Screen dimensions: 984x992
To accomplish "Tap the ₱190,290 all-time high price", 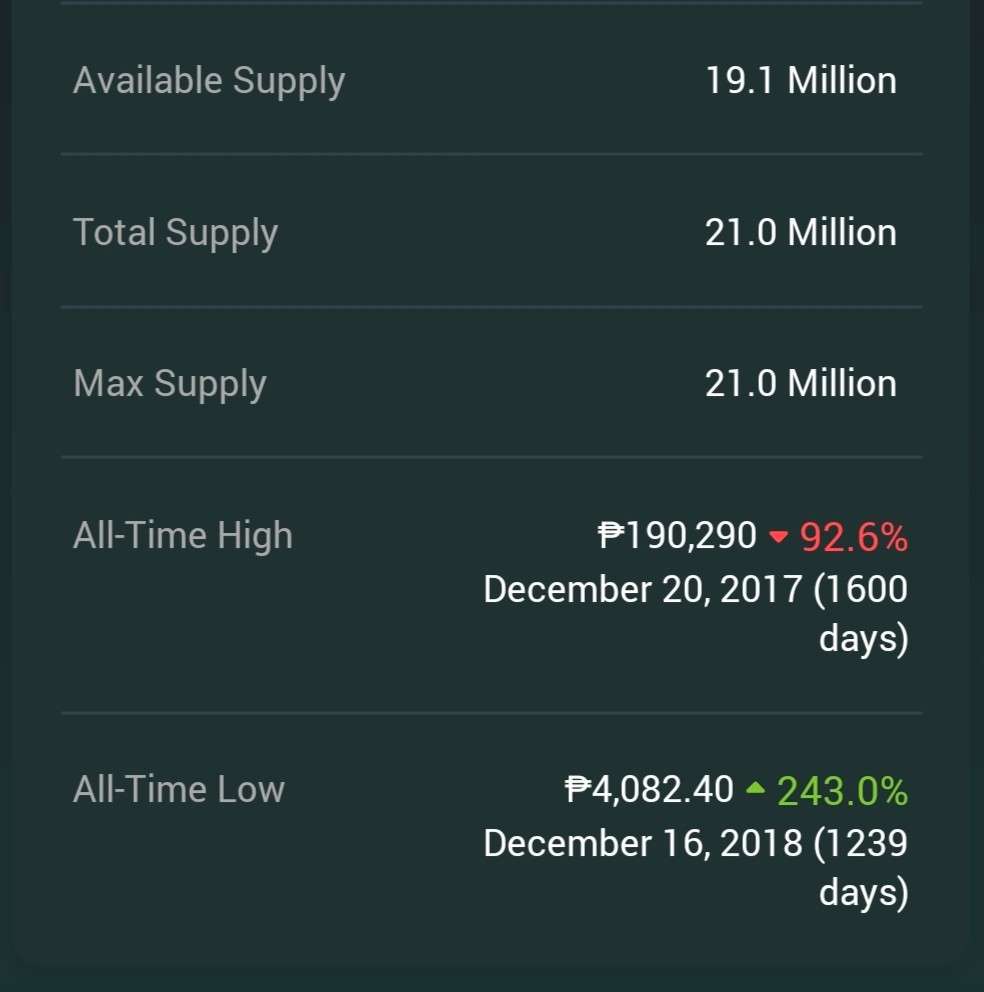I will 677,536.
